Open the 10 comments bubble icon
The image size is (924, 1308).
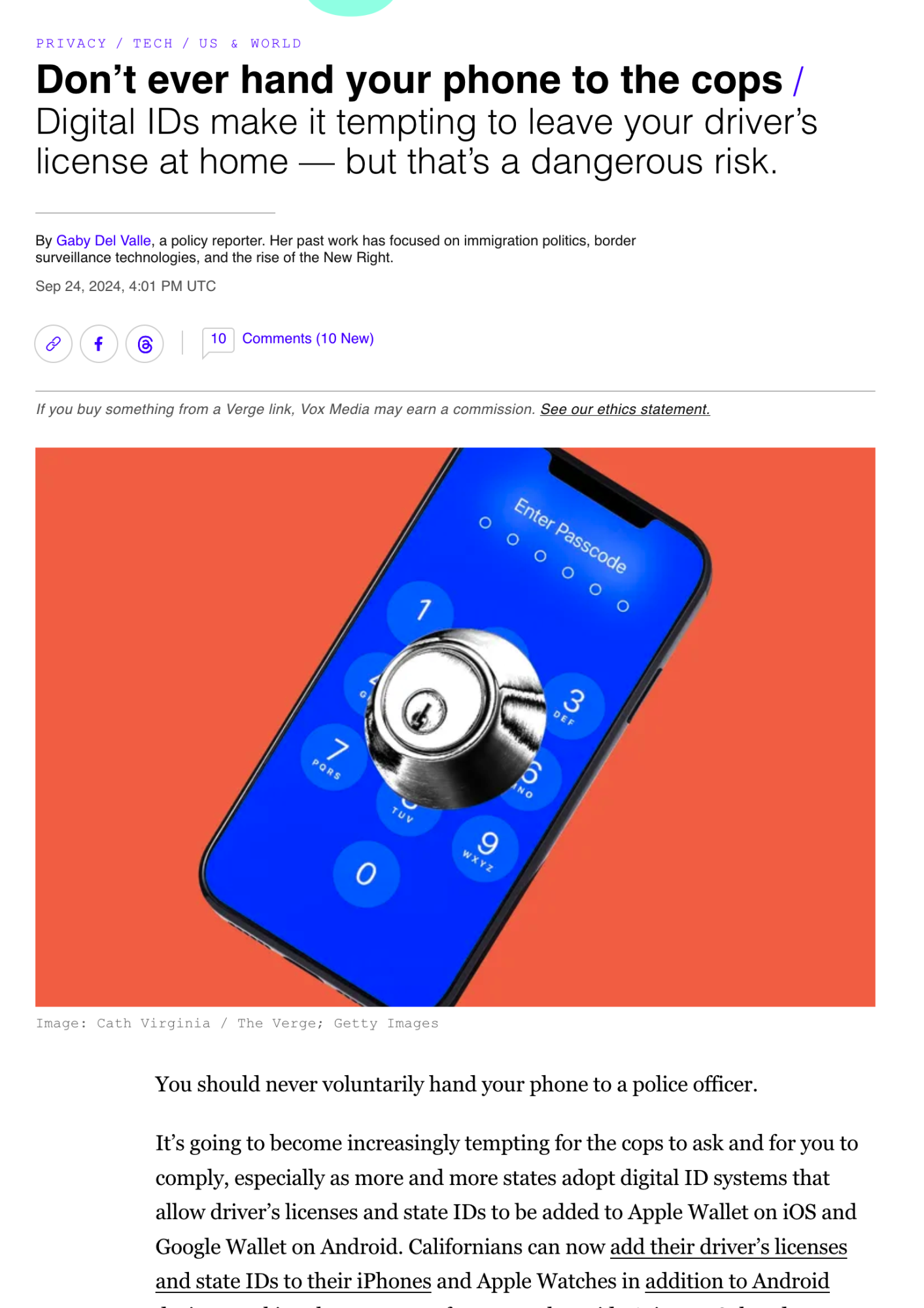(x=218, y=341)
